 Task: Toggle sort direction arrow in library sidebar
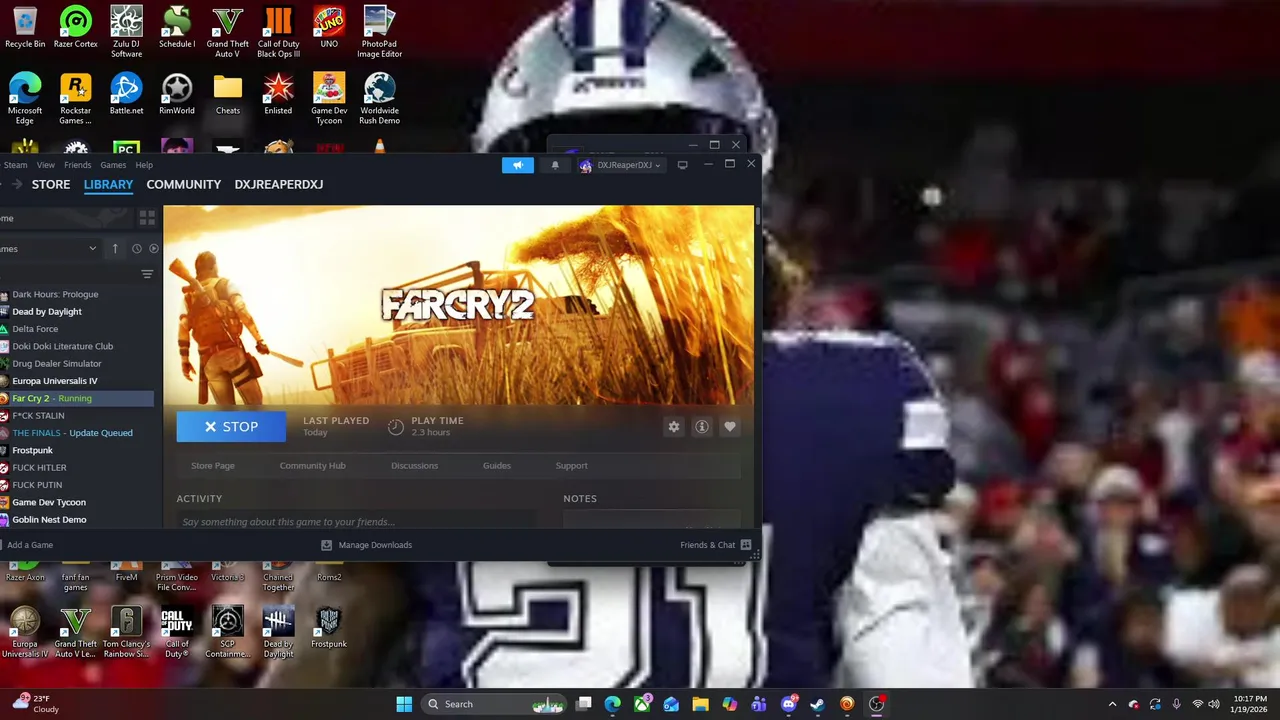pyautogui.click(x=115, y=248)
